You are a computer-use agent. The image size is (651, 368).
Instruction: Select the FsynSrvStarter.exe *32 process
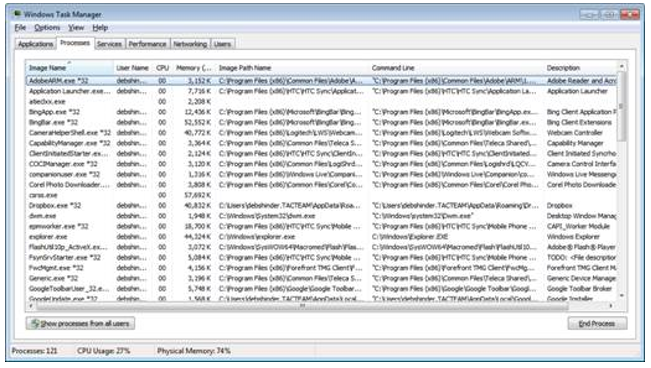(321, 257)
